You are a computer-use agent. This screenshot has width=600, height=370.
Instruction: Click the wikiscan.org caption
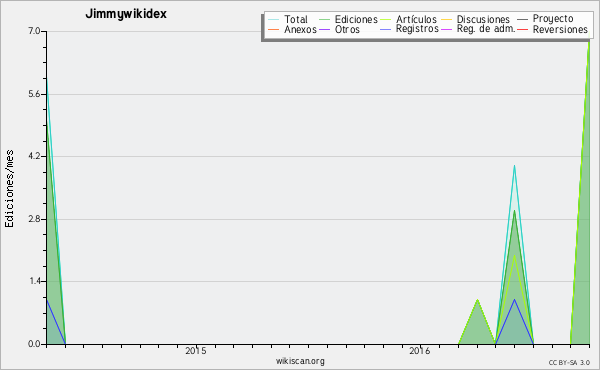click(300, 361)
